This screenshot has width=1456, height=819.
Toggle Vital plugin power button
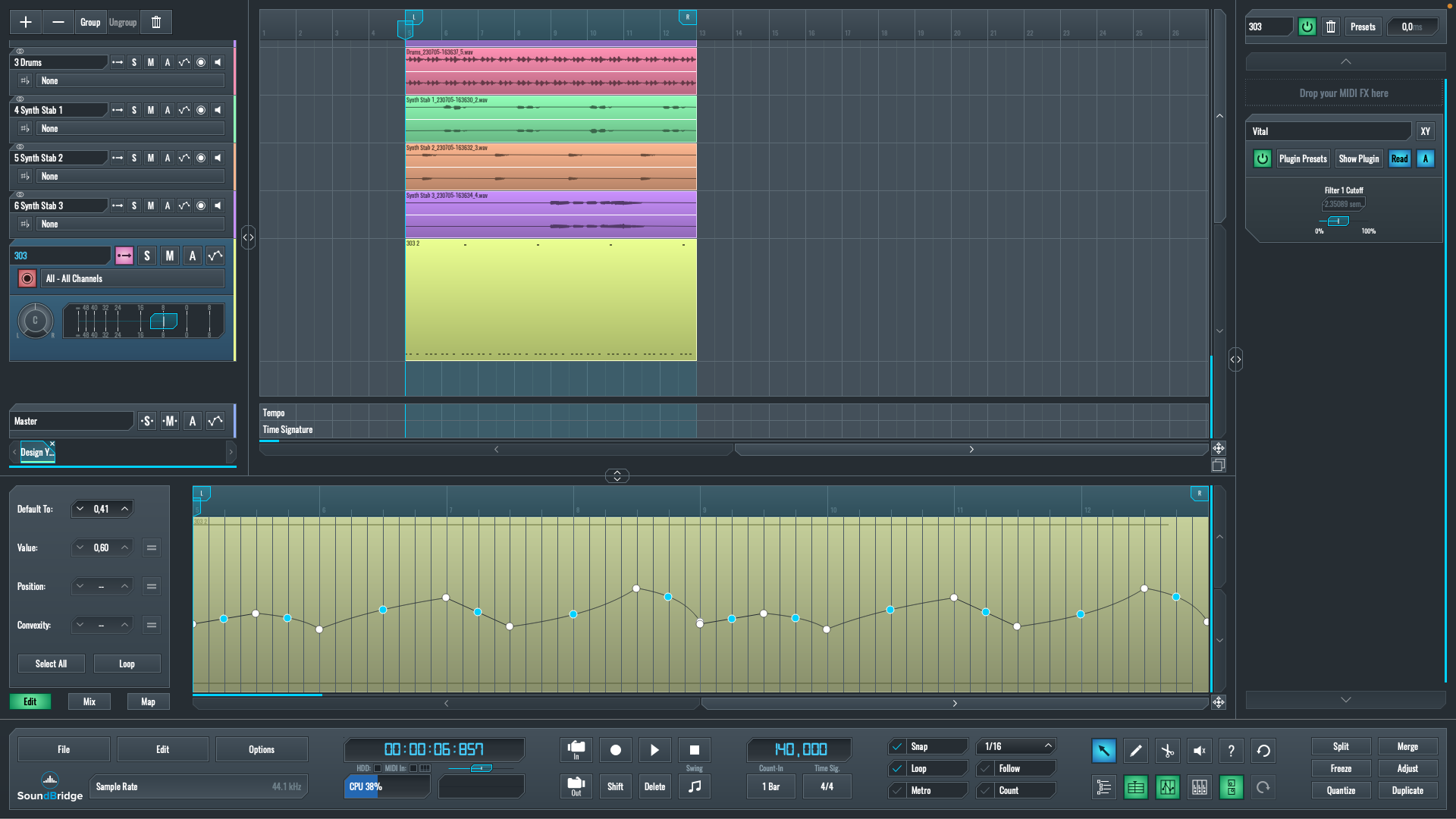pos(1263,158)
